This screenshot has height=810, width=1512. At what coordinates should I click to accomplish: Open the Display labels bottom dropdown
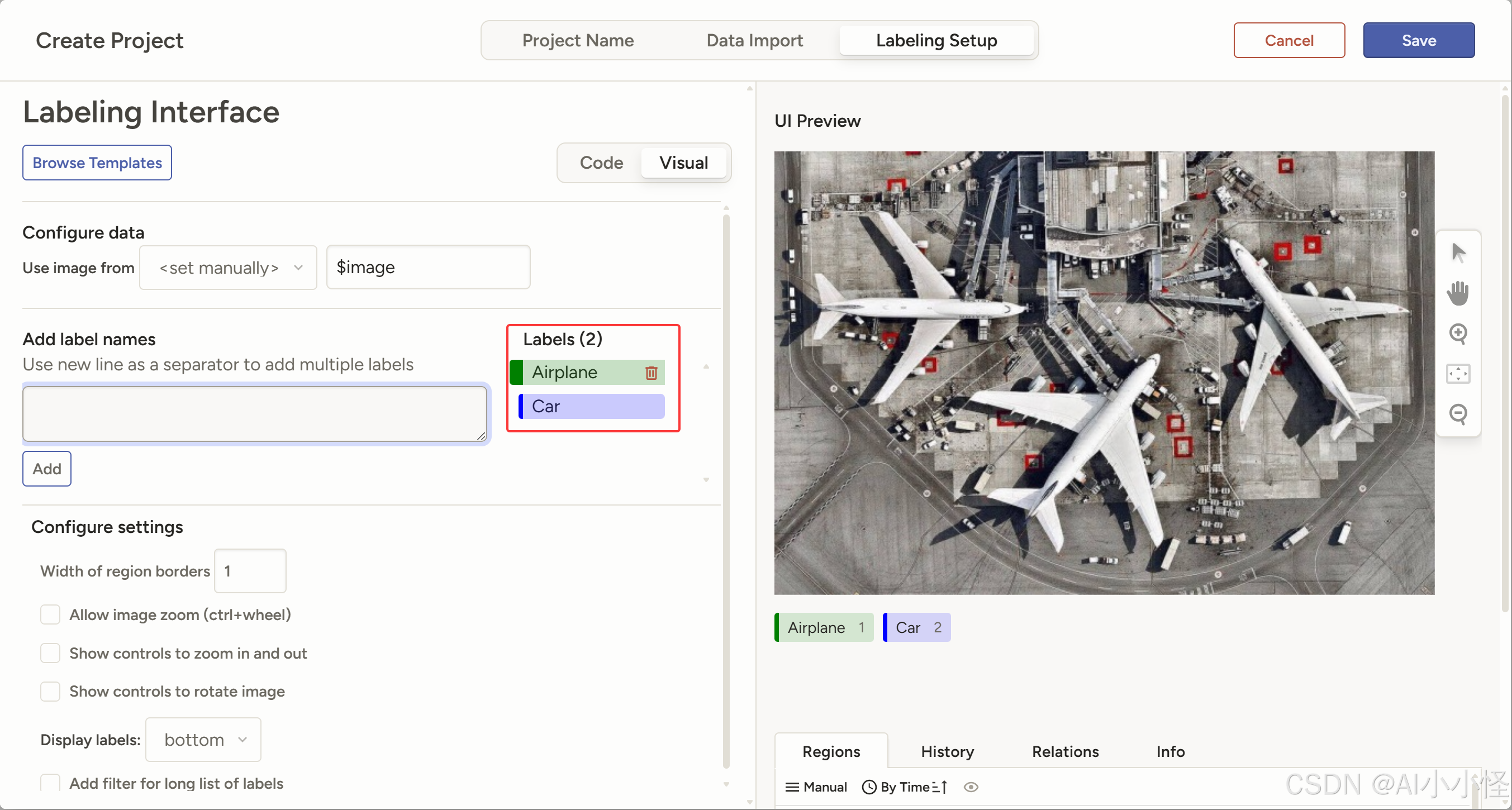coord(203,740)
